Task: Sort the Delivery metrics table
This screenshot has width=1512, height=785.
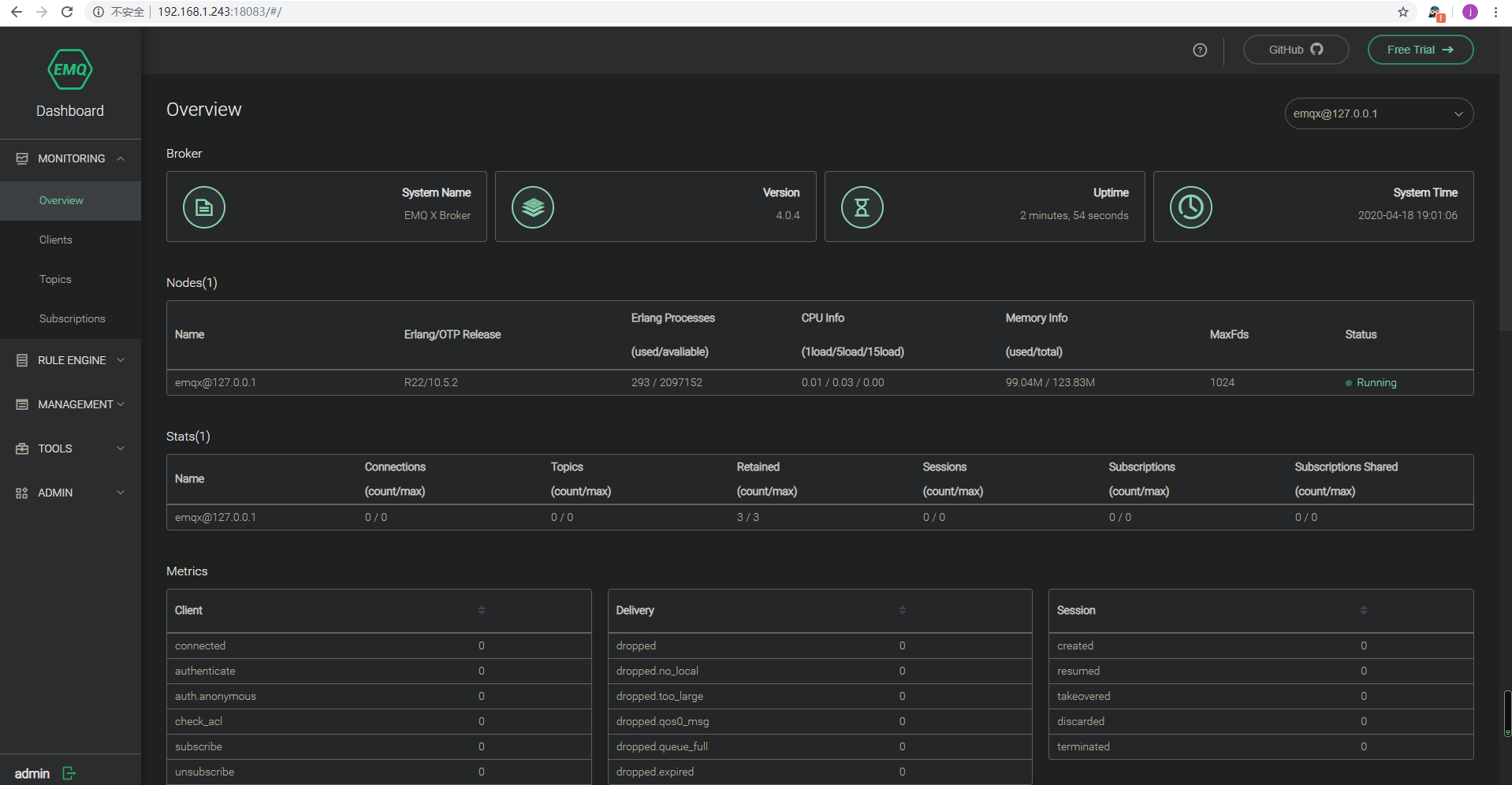Action: point(903,610)
